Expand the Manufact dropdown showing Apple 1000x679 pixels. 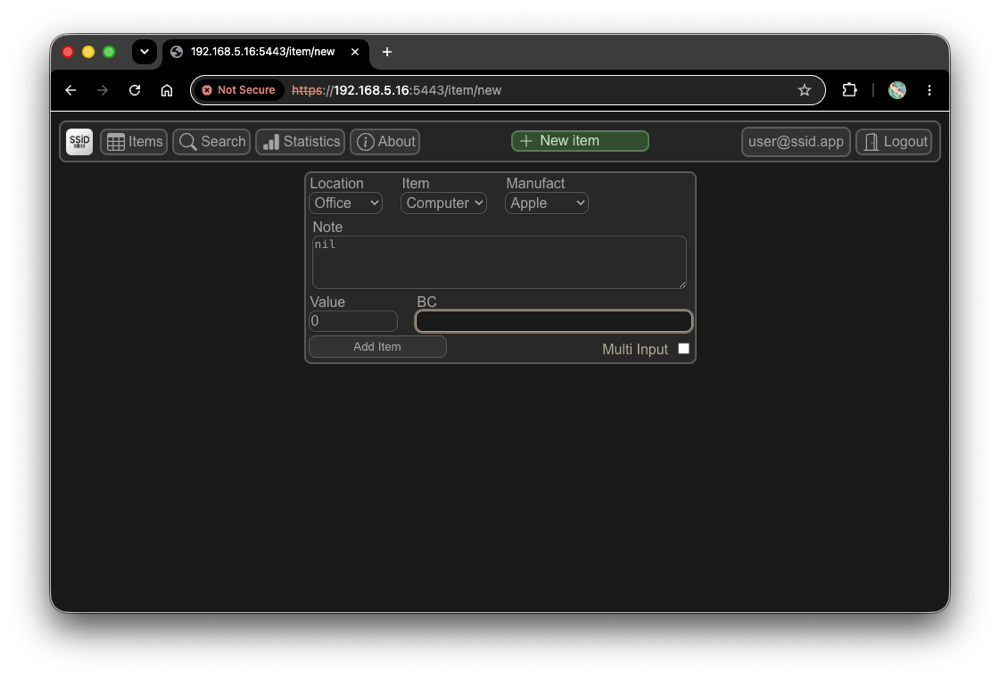click(x=547, y=203)
